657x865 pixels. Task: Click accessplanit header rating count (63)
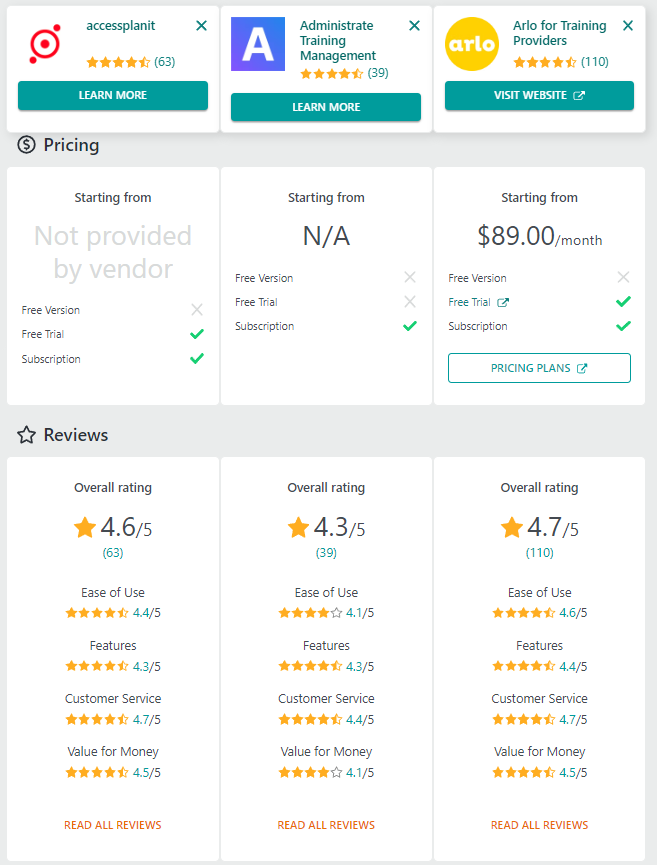point(165,62)
